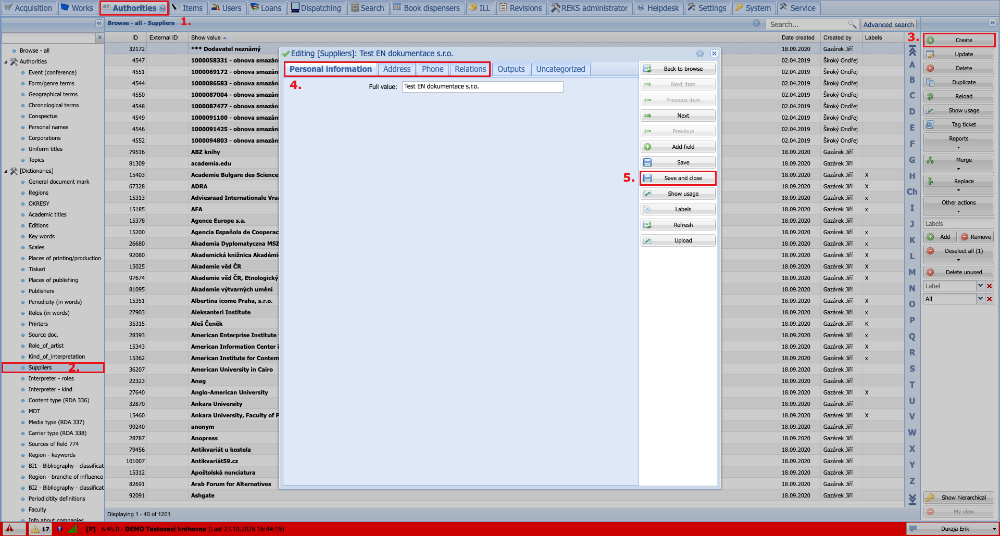This screenshot has width=1000, height=536.
Task: Open the Book dispensers tab
Action: [x=427, y=8]
